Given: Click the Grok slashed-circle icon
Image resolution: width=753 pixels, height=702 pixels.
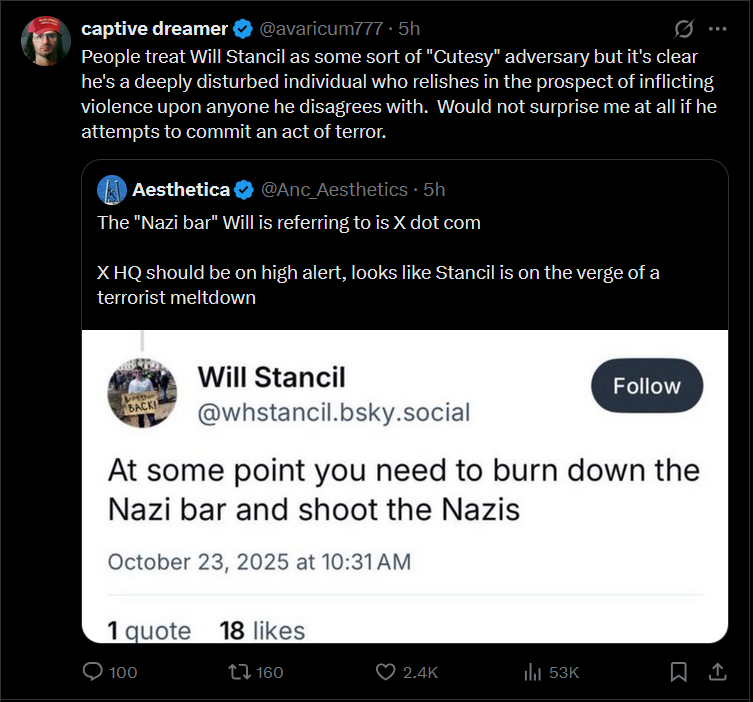Looking at the screenshot, I should click(x=683, y=29).
